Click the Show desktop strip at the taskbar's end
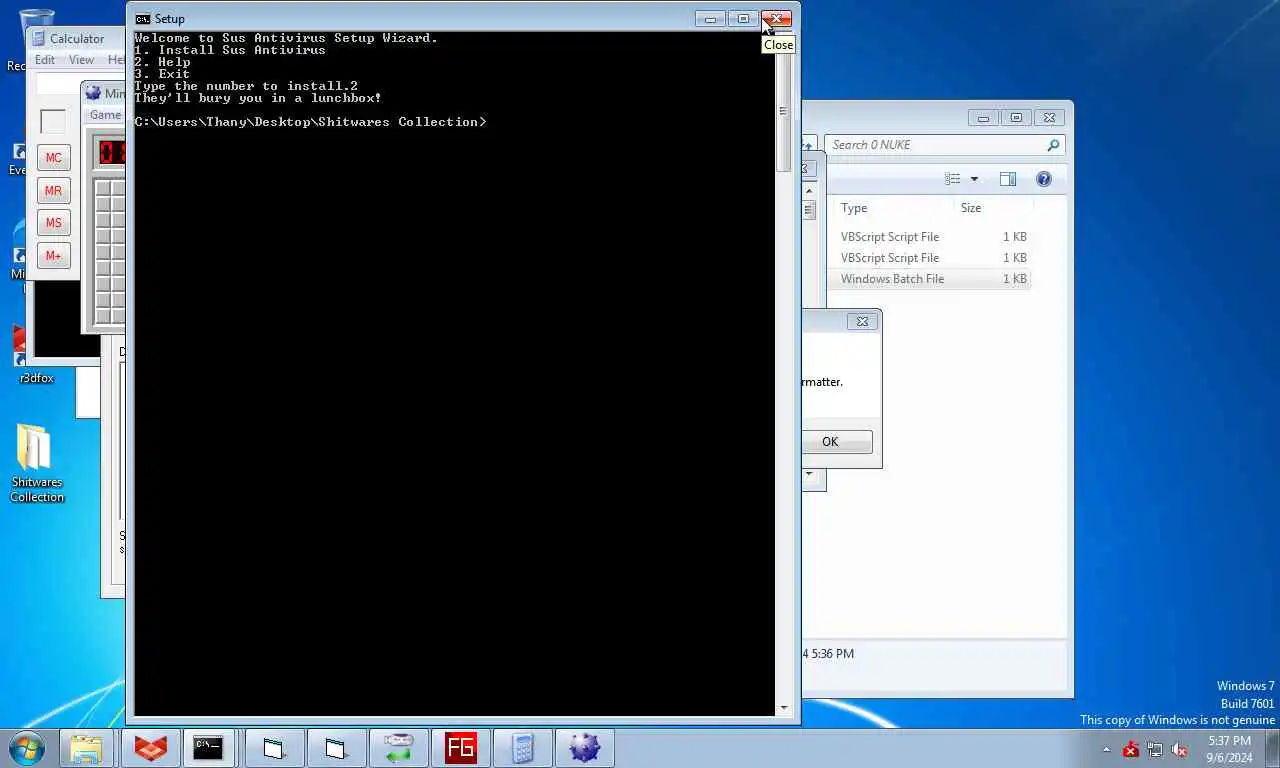This screenshot has height=768, width=1280. click(1272, 748)
